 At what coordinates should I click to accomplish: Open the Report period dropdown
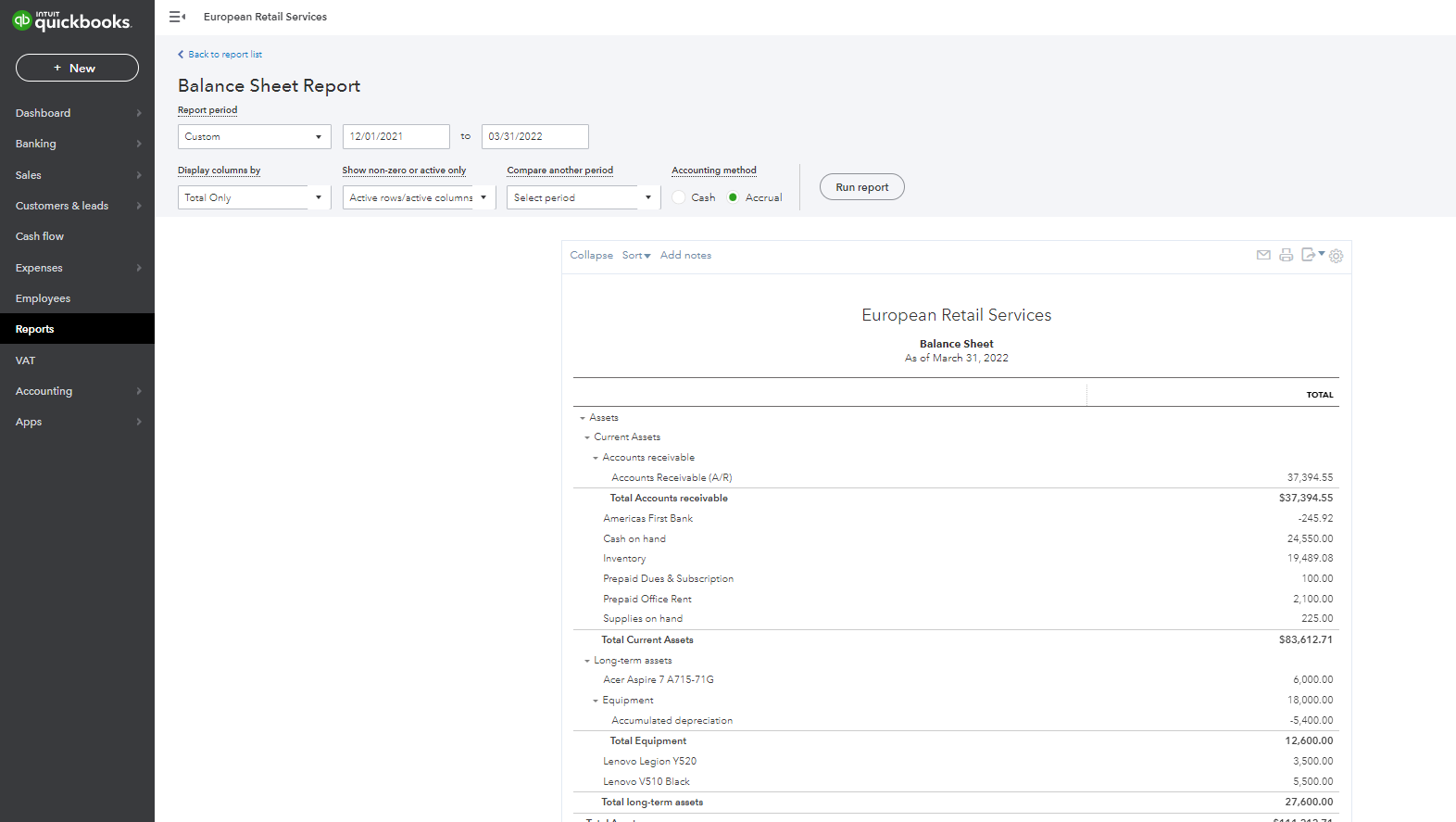point(254,136)
